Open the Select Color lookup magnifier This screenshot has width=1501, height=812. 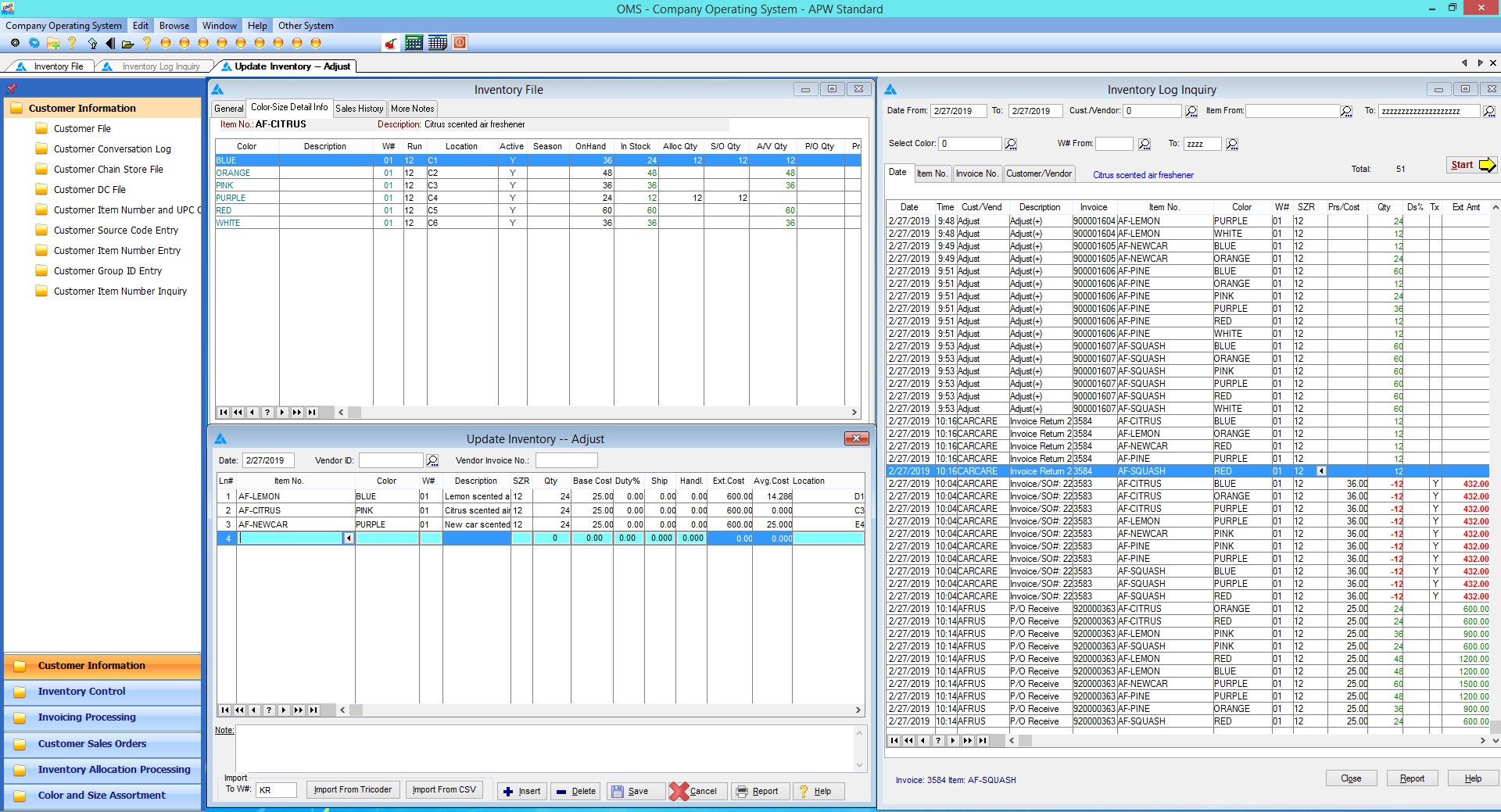pos(1011,144)
